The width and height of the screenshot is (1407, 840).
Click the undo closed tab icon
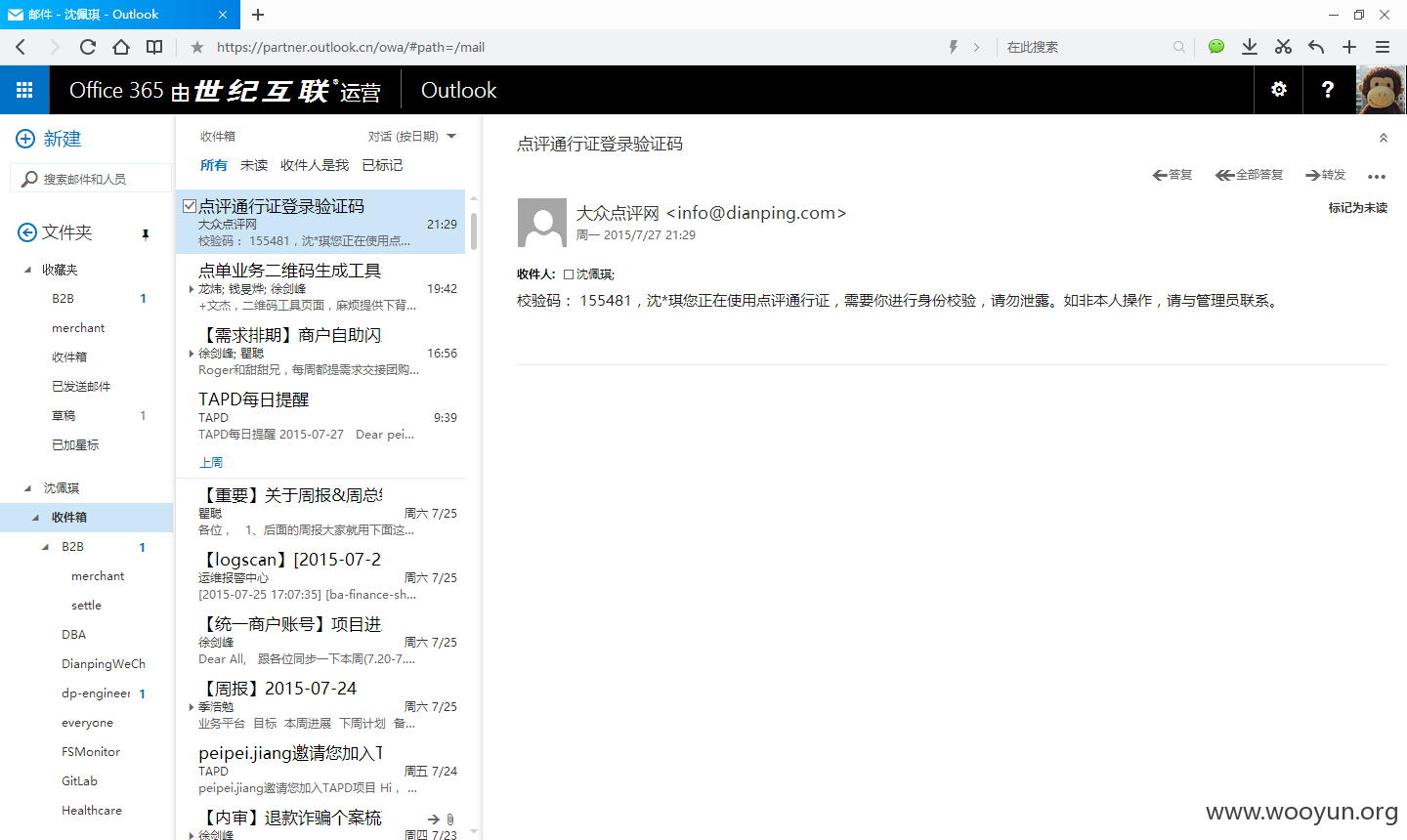click(x=1316, y=47)
